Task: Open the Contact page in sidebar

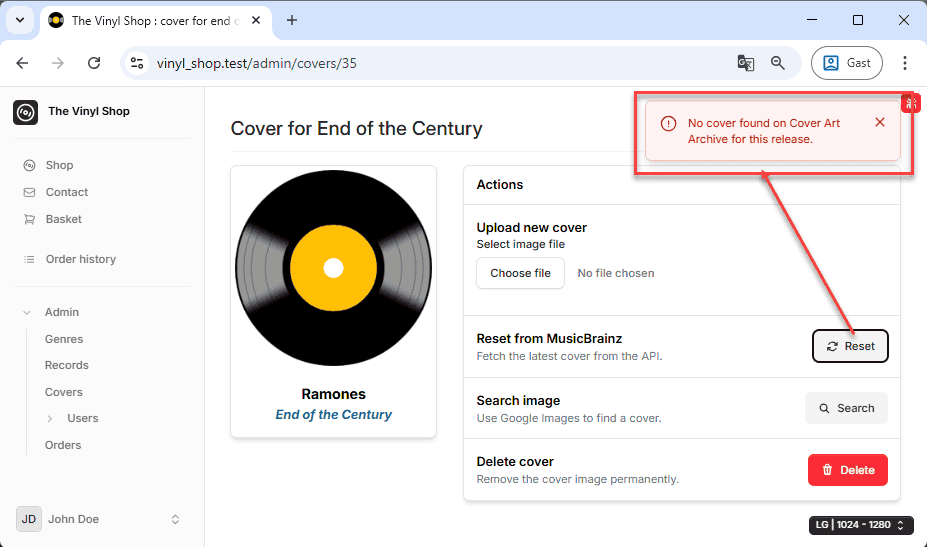Action: 67,192
